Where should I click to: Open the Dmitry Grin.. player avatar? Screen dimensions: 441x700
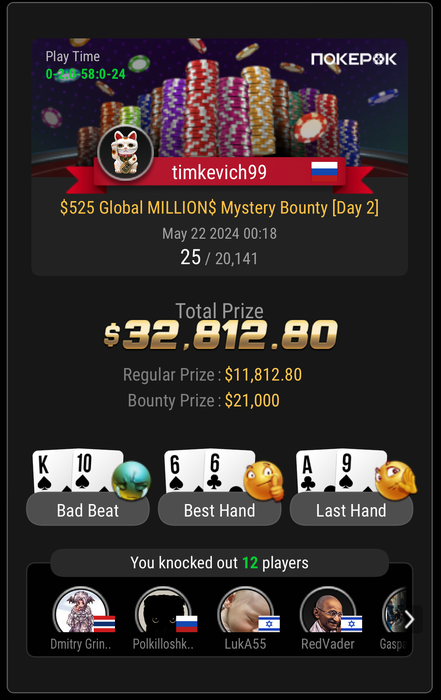tap(81, 611)
